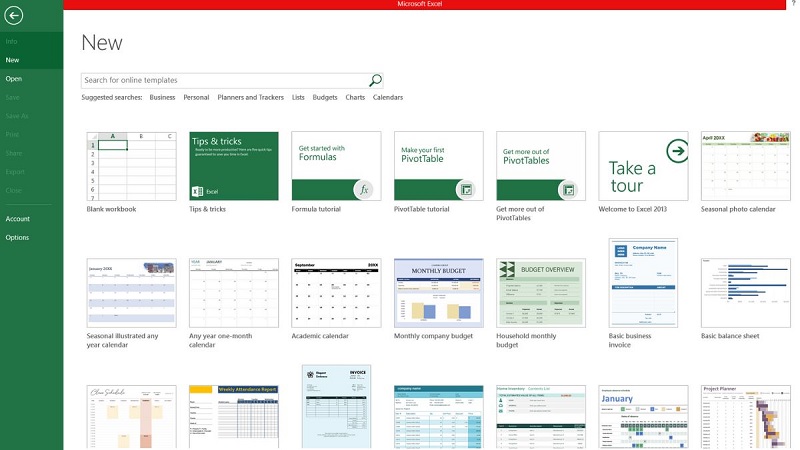This screenshot has width=800, height=450.
Task: Click the Business suggested search link
Action: [x=162, y=98]
